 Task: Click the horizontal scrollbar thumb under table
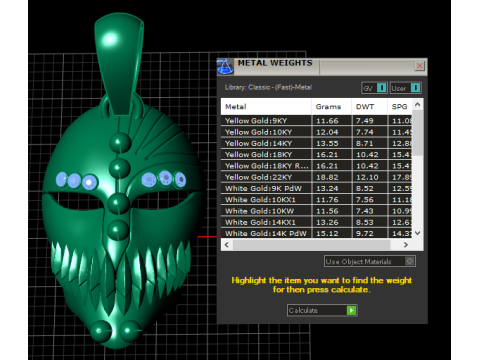click(x=312, y=245)
